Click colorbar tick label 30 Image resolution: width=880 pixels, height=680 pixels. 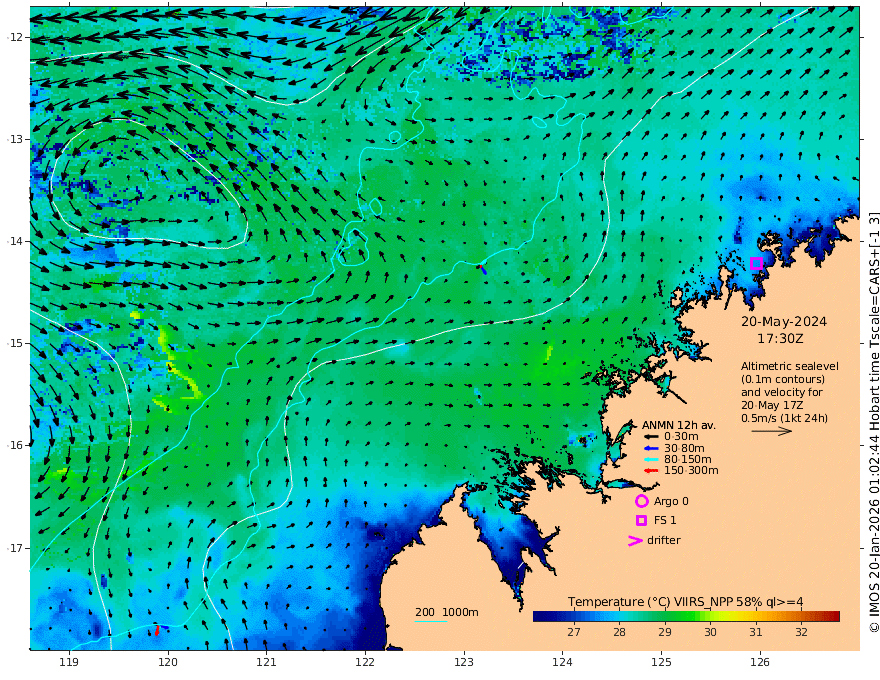tap(710, 632)
